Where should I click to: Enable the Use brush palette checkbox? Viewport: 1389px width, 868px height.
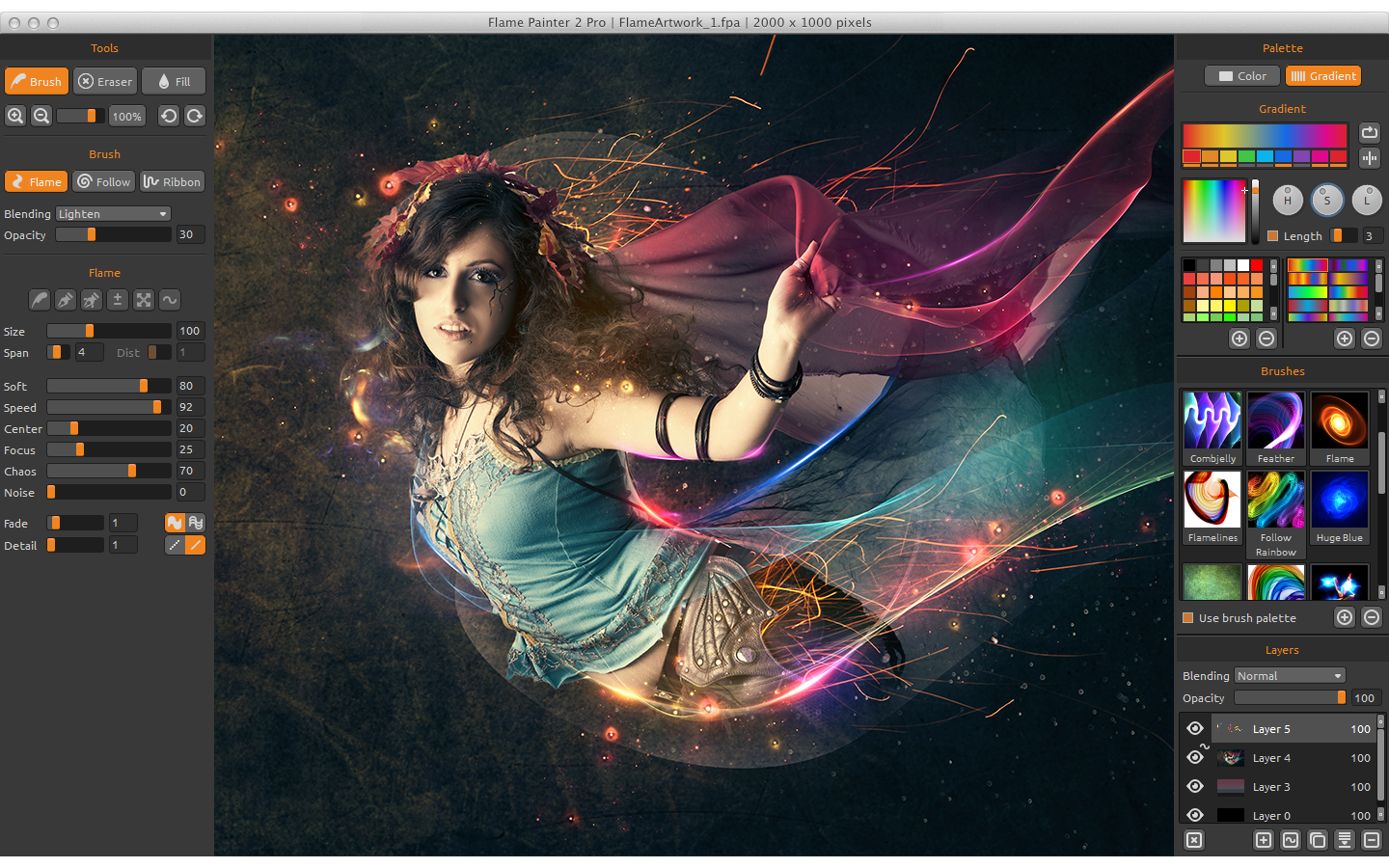1188,618
